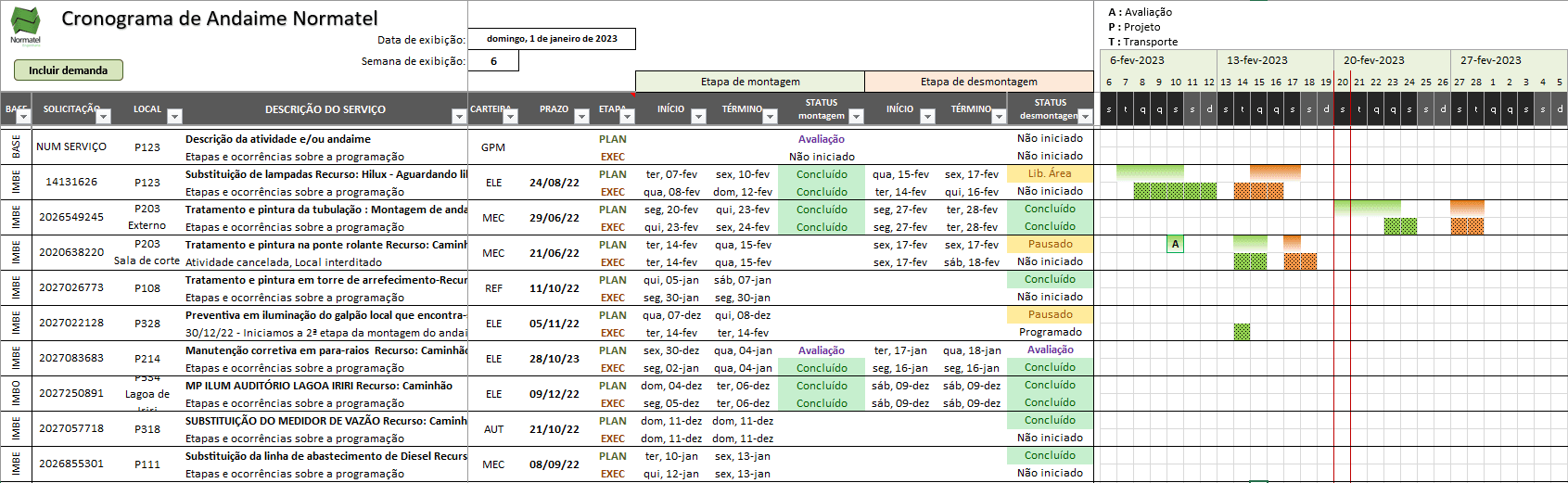The width and height of the screenshot is (1568, 483).
Task: Open the STATUS desmontagem filter dropdown
Action: click(1085, 116)
